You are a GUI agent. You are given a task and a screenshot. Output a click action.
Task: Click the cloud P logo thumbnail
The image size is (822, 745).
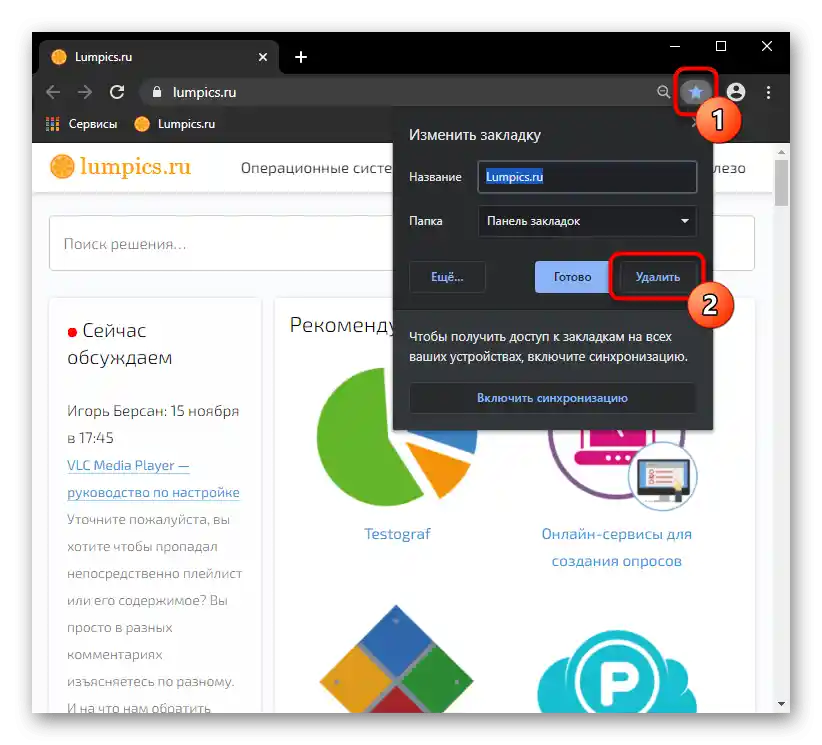616,672
